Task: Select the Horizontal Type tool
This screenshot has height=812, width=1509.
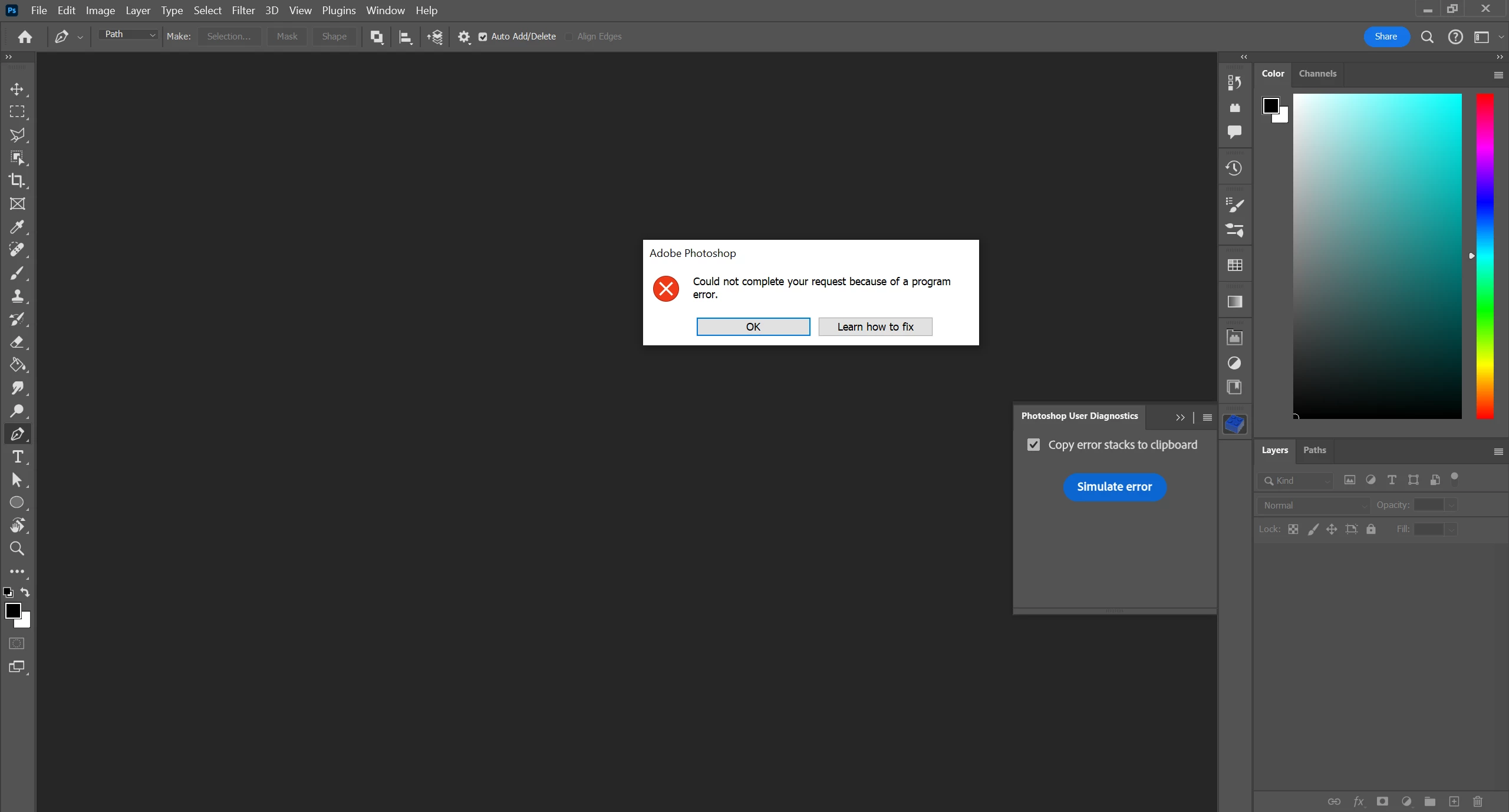Action: click(17, 457)
